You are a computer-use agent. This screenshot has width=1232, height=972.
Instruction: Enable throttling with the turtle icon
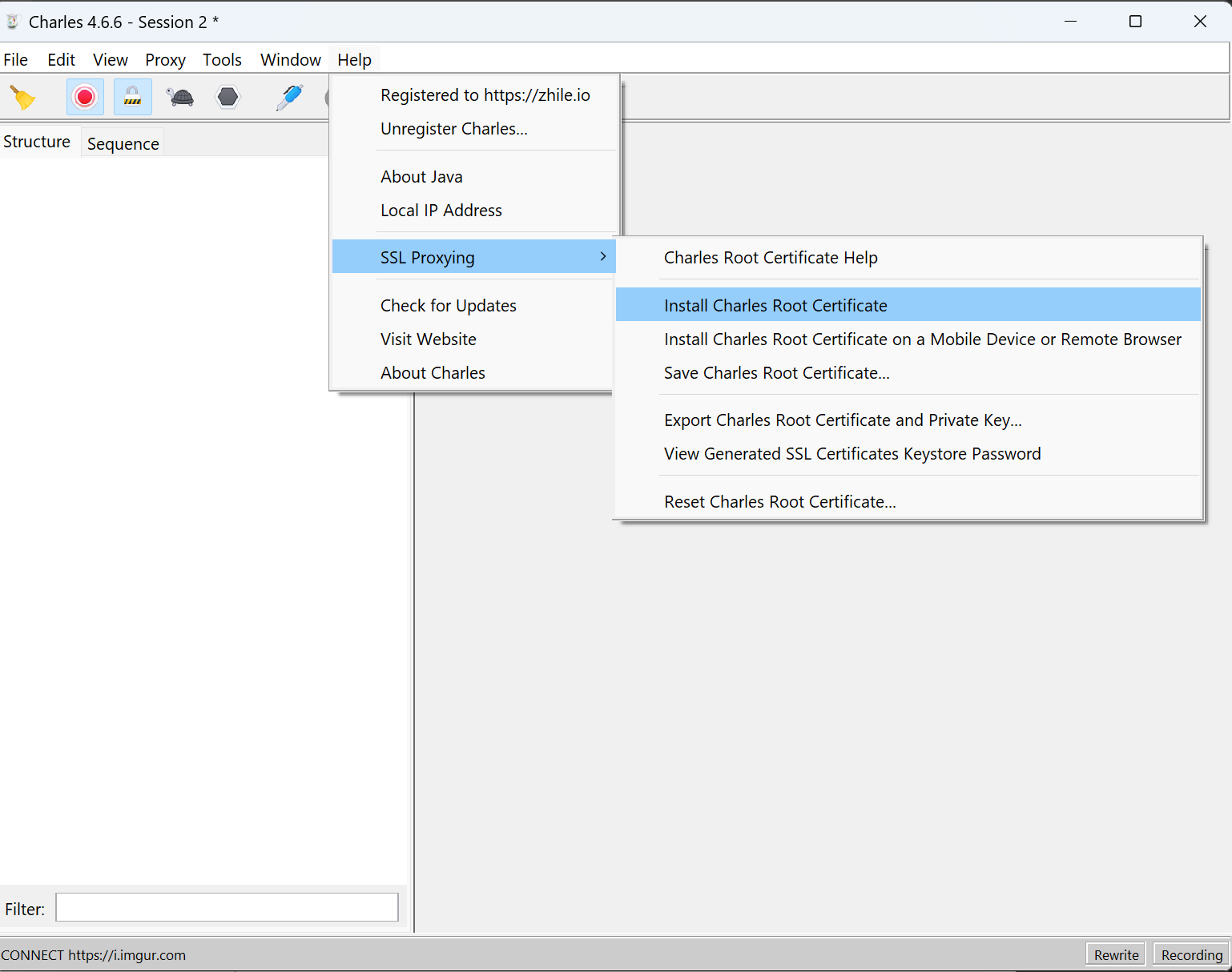pos(181,98)
